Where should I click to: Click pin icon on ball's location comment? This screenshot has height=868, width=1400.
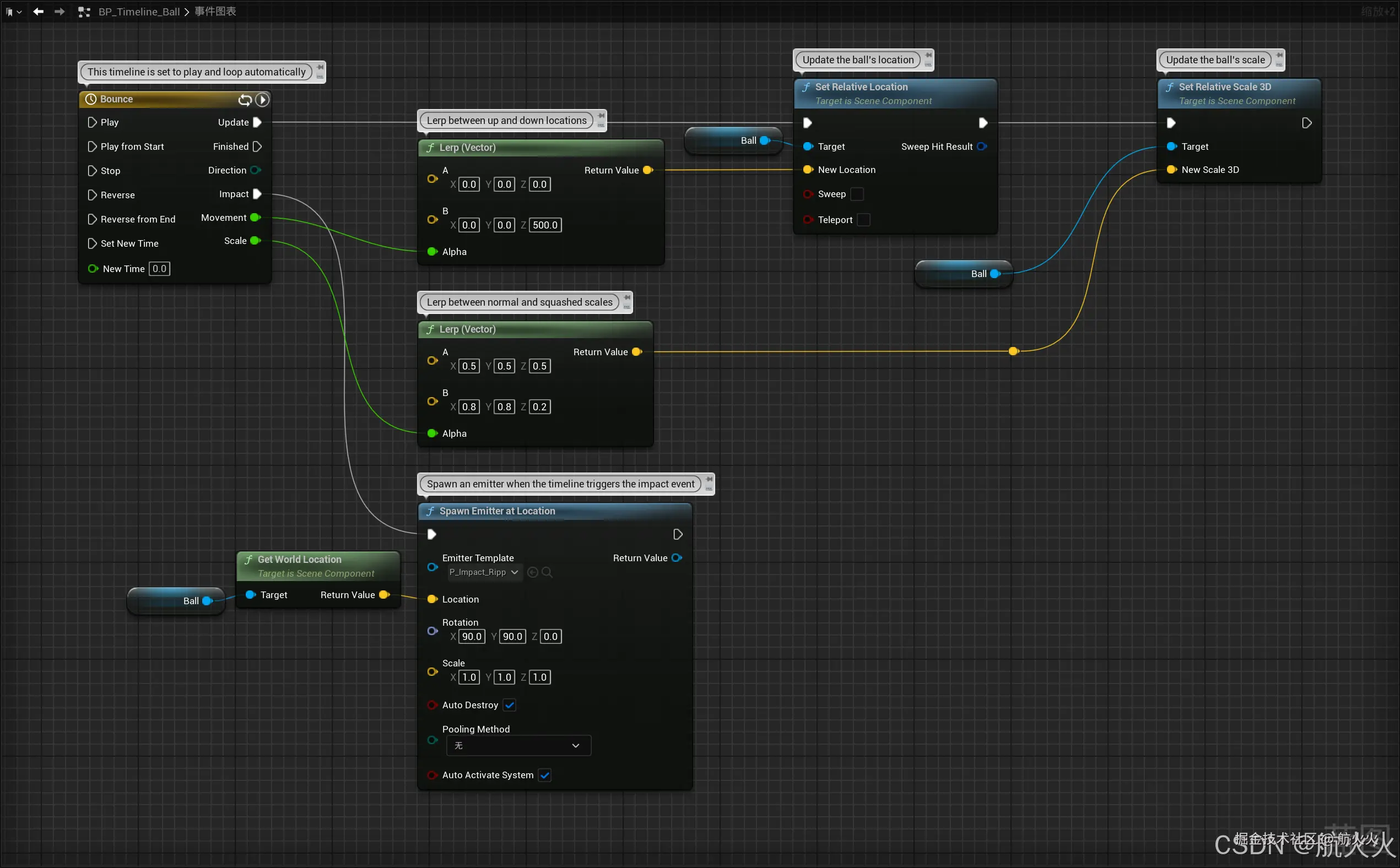[928, 56]
